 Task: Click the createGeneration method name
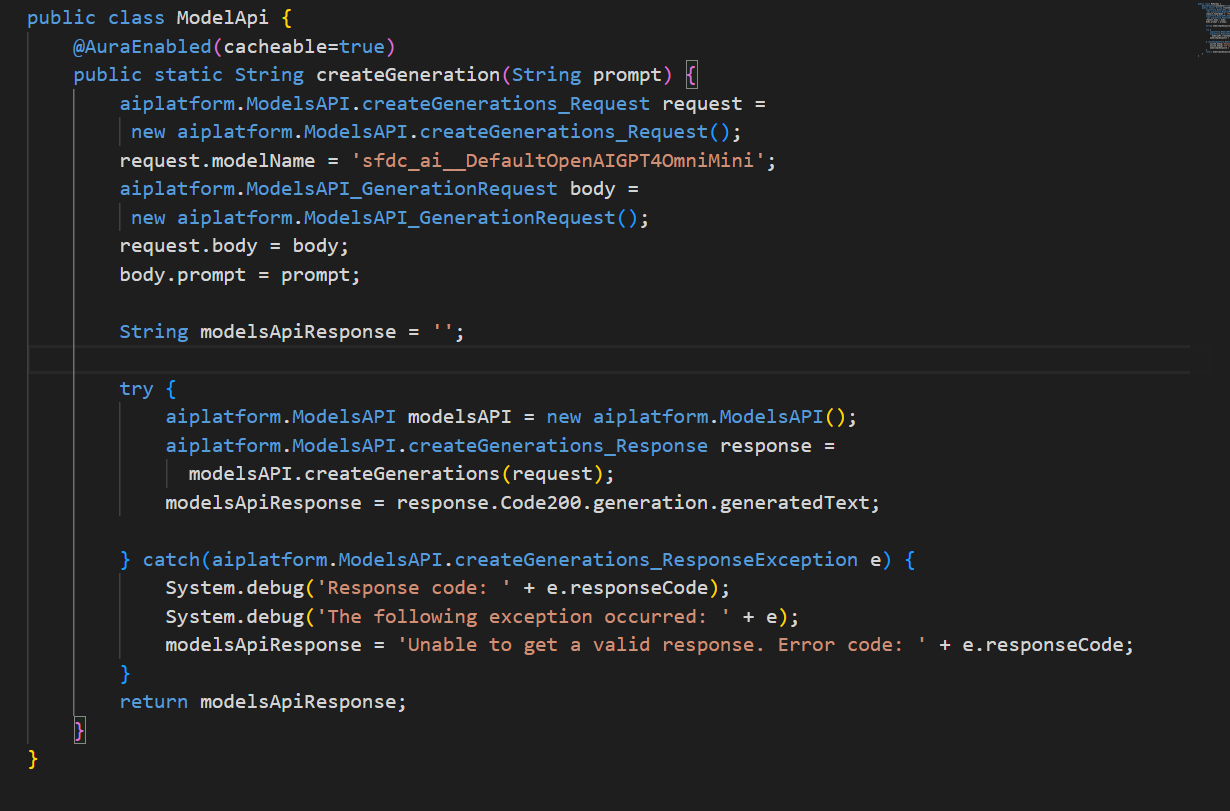(x=408, y=75)
